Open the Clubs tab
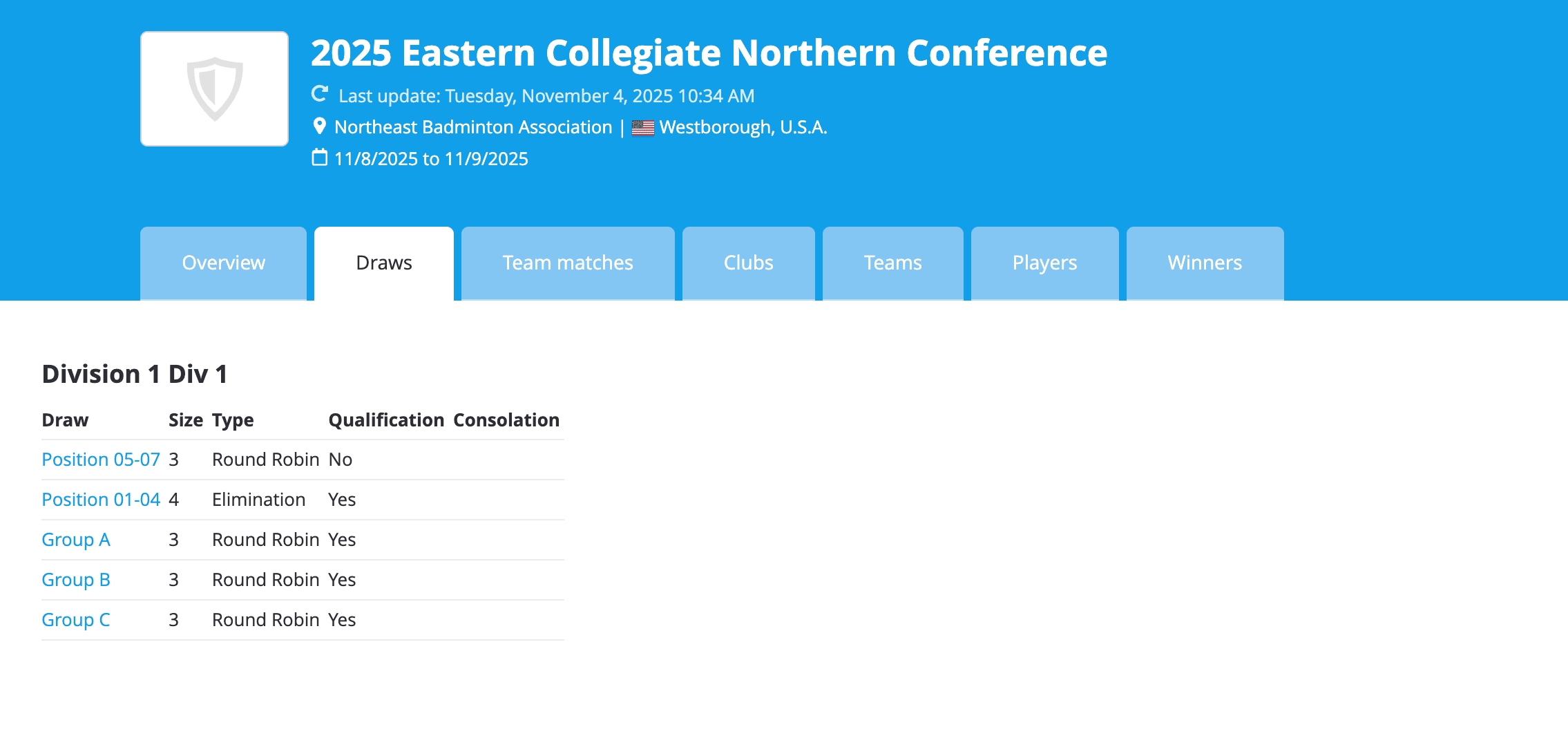This screenshot has width=1568, height=745. tap(748, 263)
